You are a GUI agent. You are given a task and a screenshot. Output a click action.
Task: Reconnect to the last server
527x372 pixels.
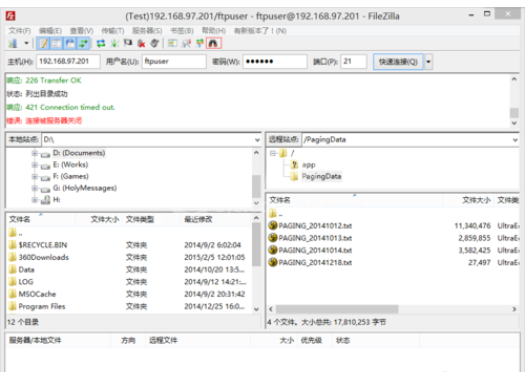coord(155,43)
